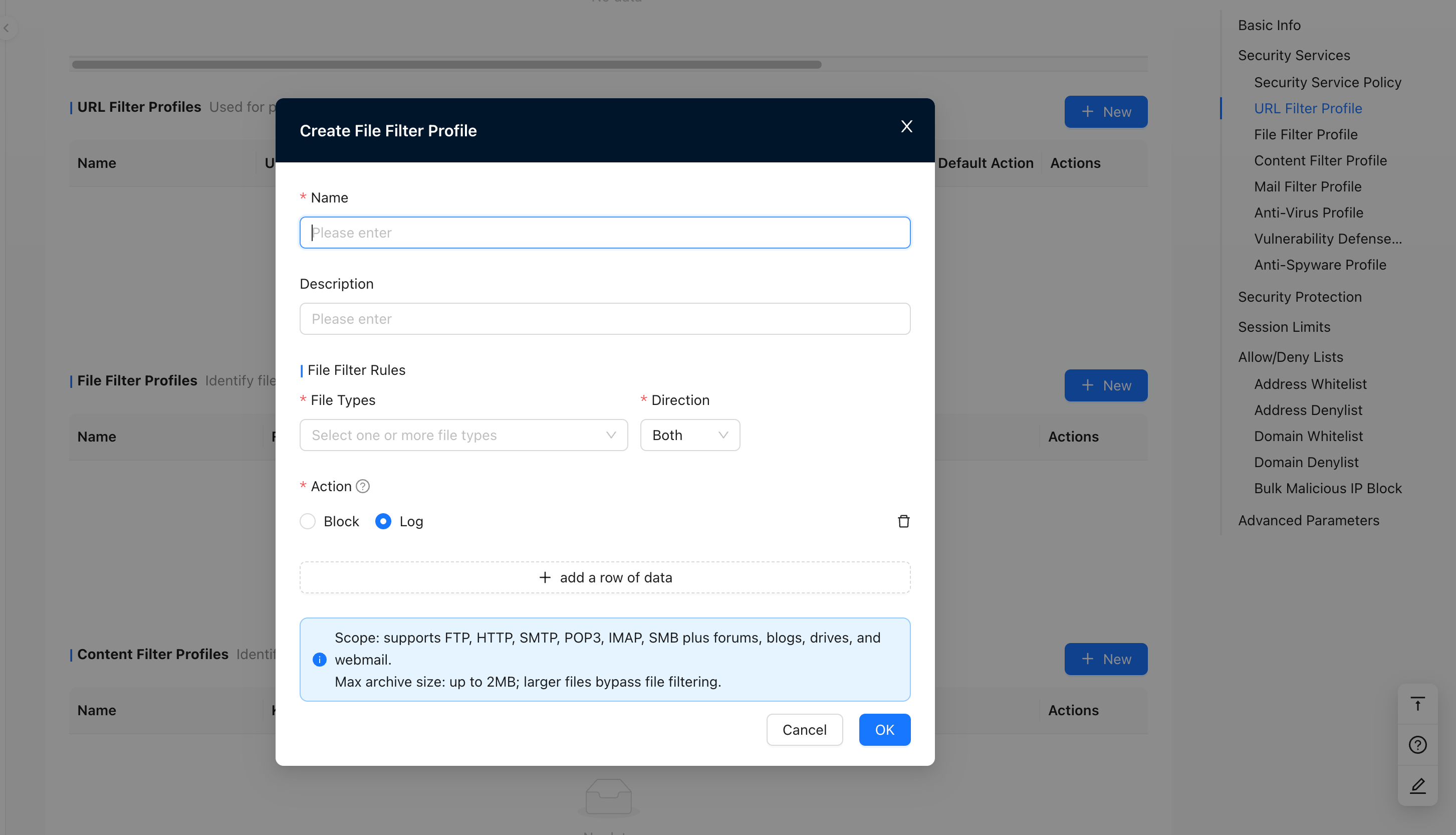
Task: Go to Vulnerability Defense anchor
Action: [x=1328, y=239]
